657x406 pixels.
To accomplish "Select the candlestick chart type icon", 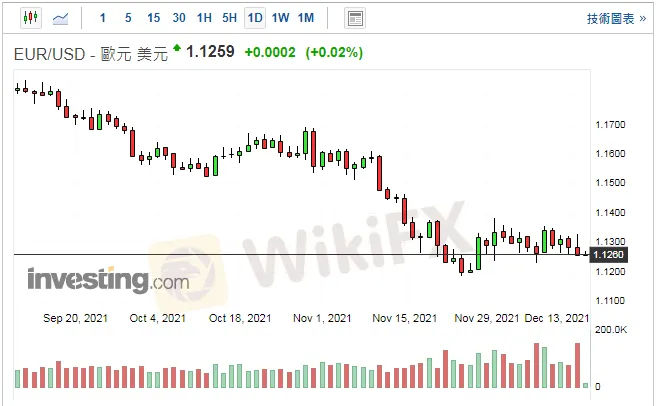I will (28, 18).
